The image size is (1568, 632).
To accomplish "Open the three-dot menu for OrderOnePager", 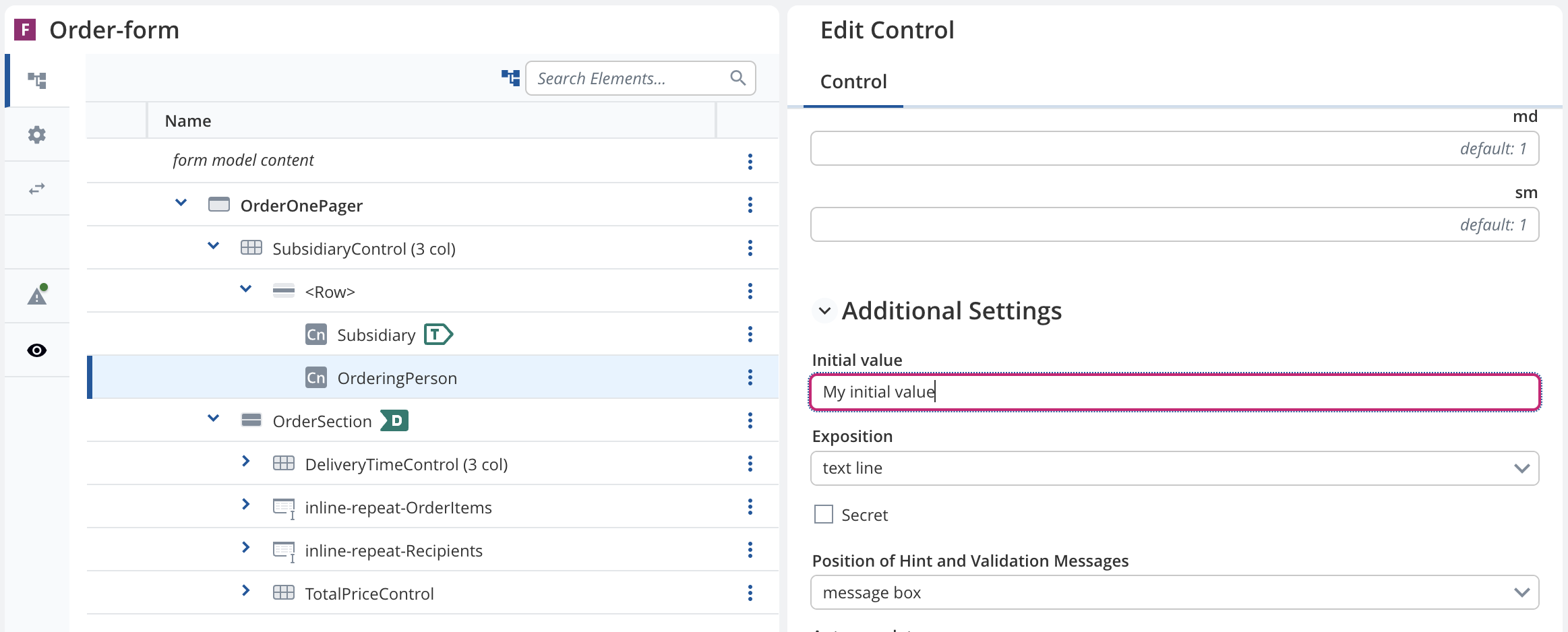I will pos(750,205).
